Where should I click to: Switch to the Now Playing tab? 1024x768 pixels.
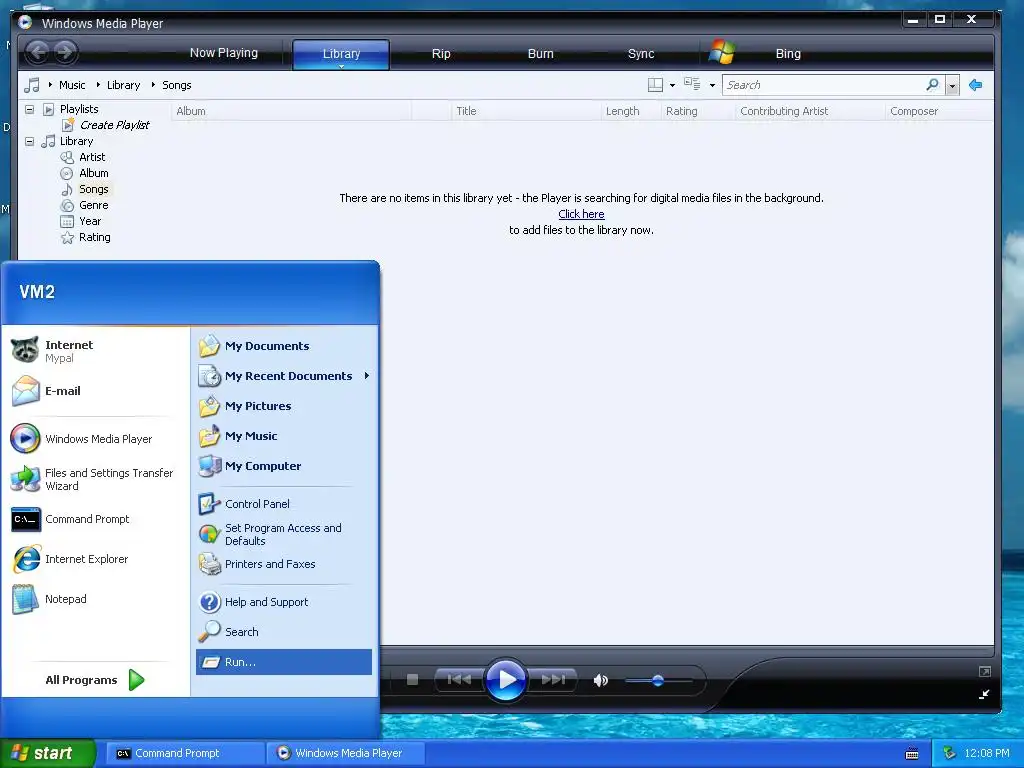223,53
